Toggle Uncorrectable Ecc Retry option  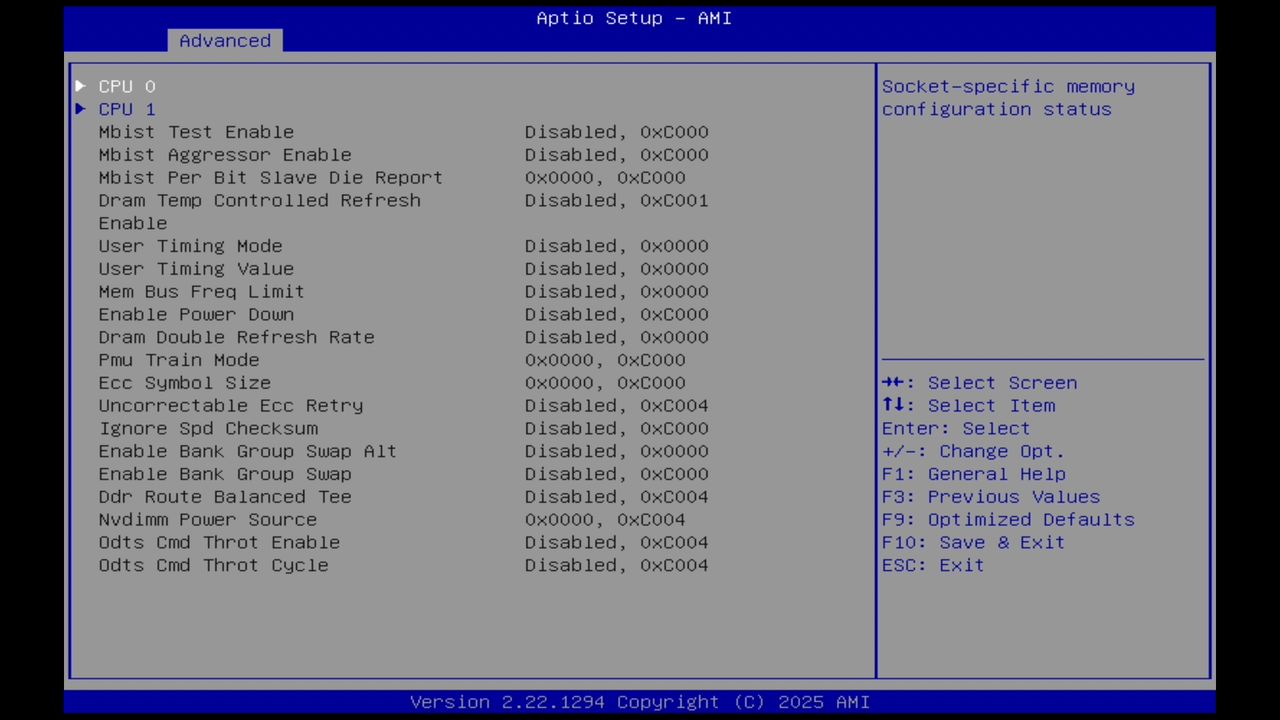pos(230,405)
